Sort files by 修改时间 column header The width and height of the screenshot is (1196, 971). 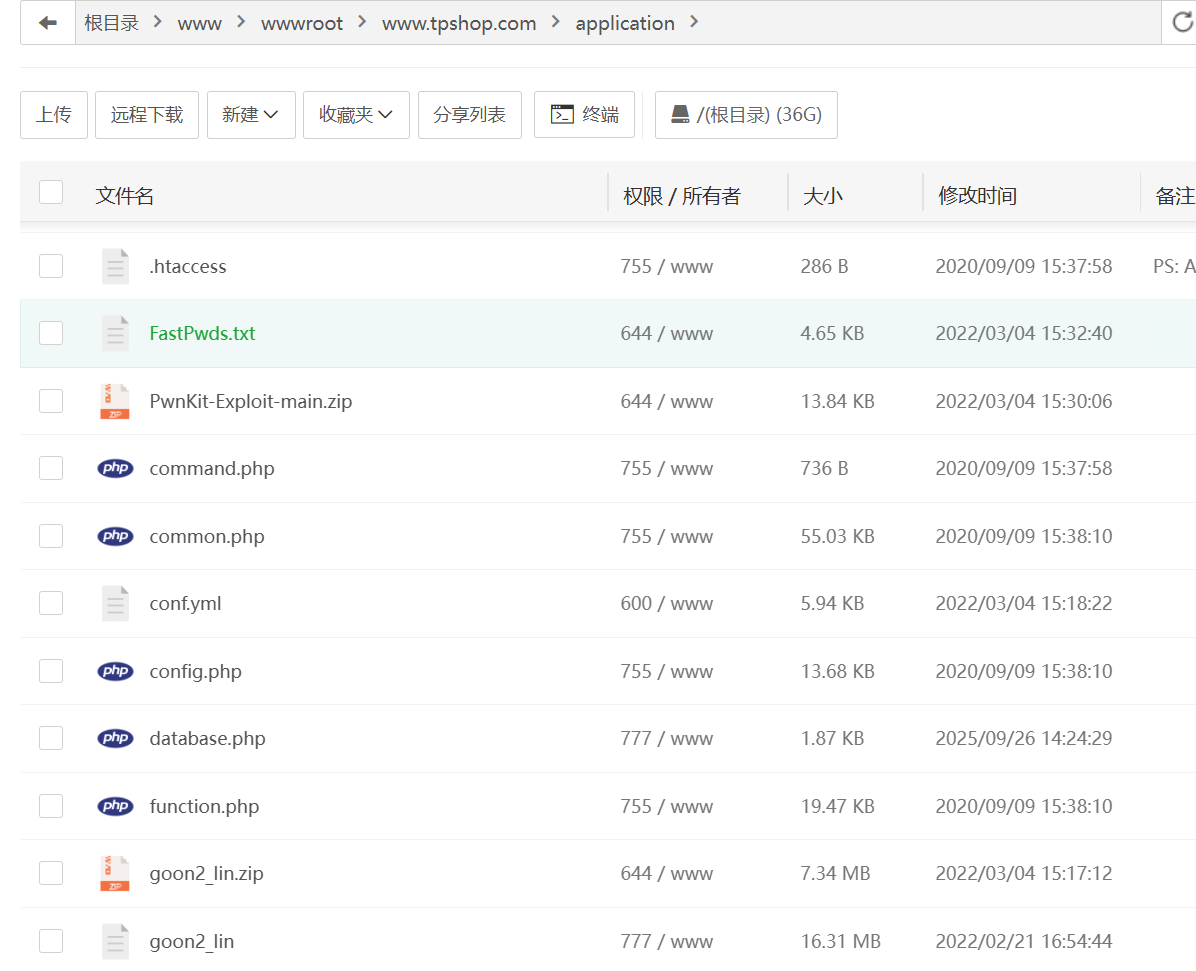977,196
